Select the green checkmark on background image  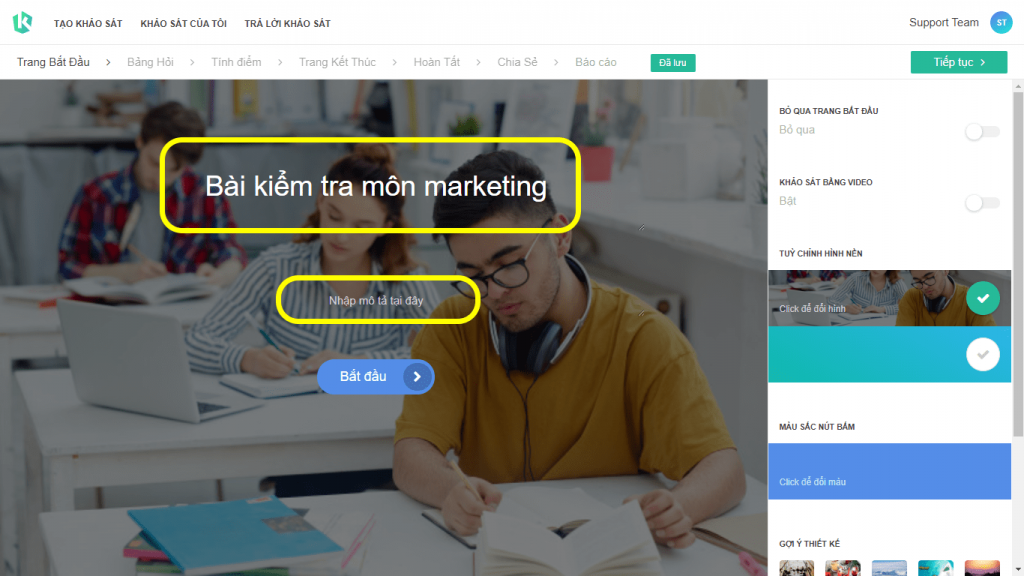tap(982, 298)
